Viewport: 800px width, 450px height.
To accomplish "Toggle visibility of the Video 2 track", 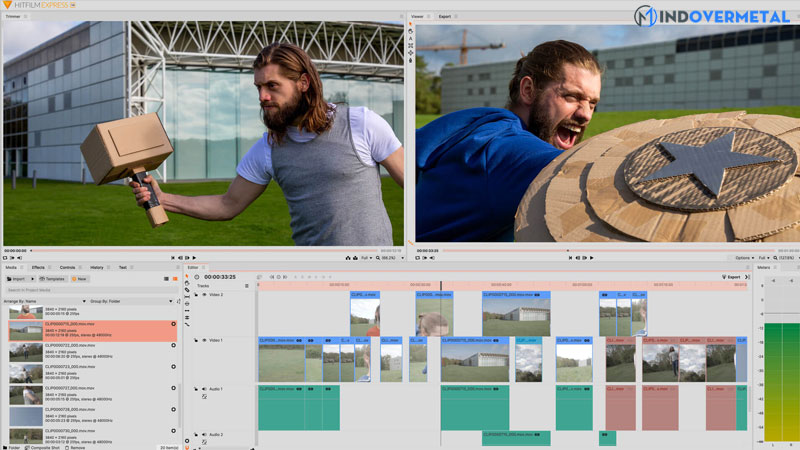I will click(204, 295).
